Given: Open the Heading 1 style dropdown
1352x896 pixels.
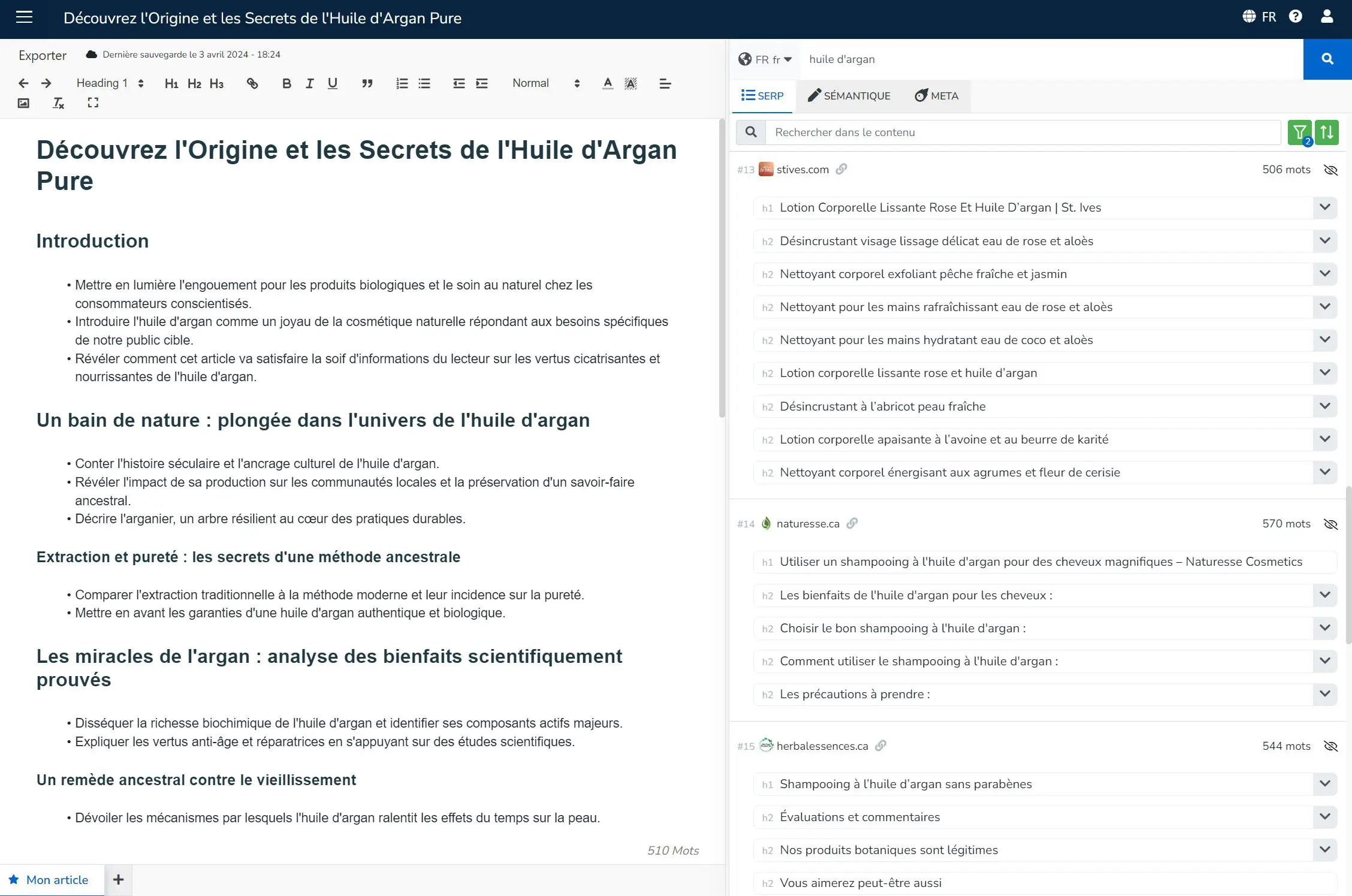Looking at the screenshot, I should tap(110, 83).
